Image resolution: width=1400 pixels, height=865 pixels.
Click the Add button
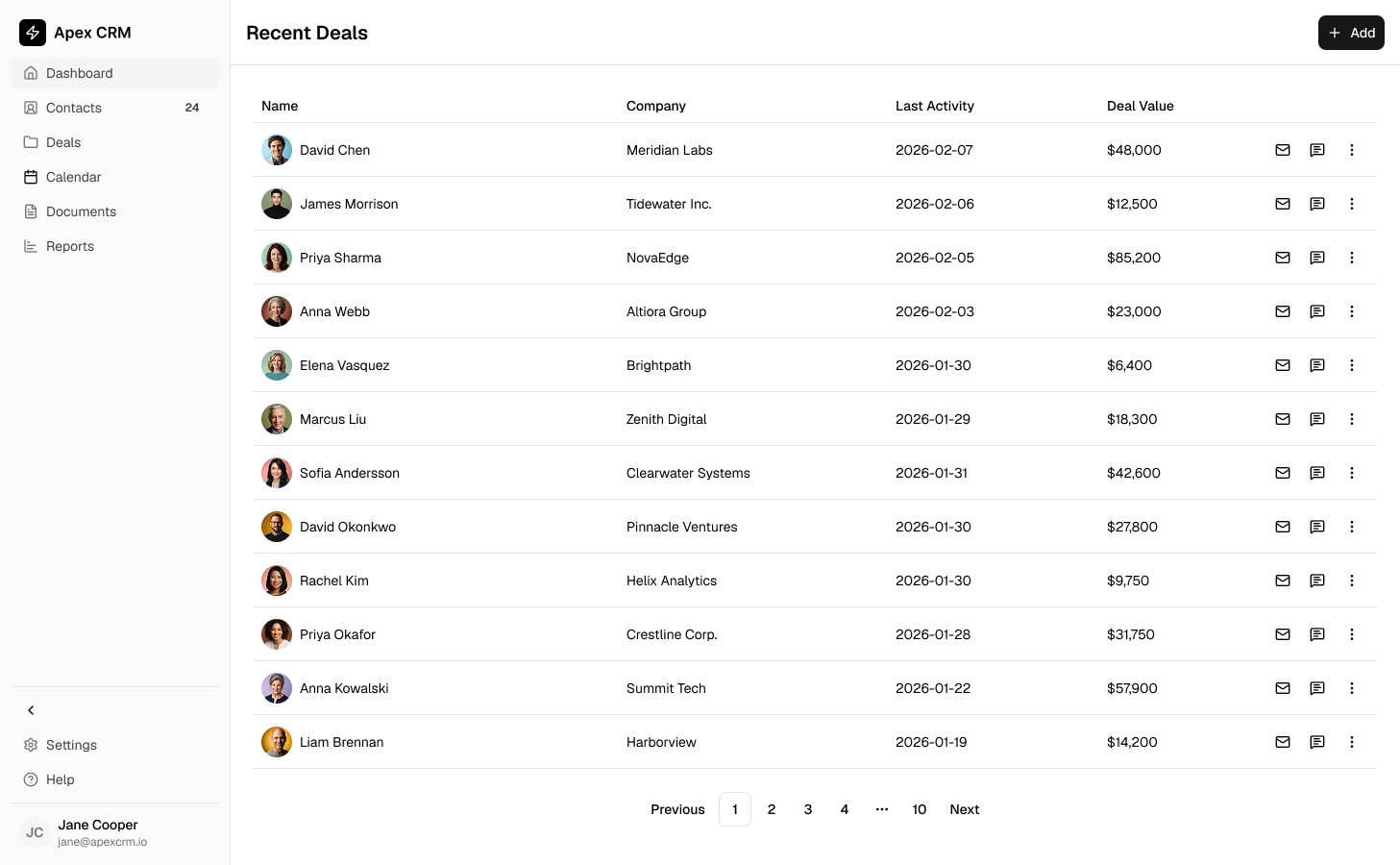(x=1351, y=33)
